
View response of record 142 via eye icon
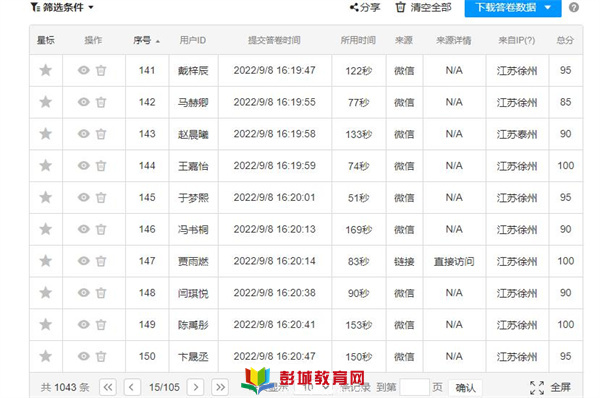83,102
